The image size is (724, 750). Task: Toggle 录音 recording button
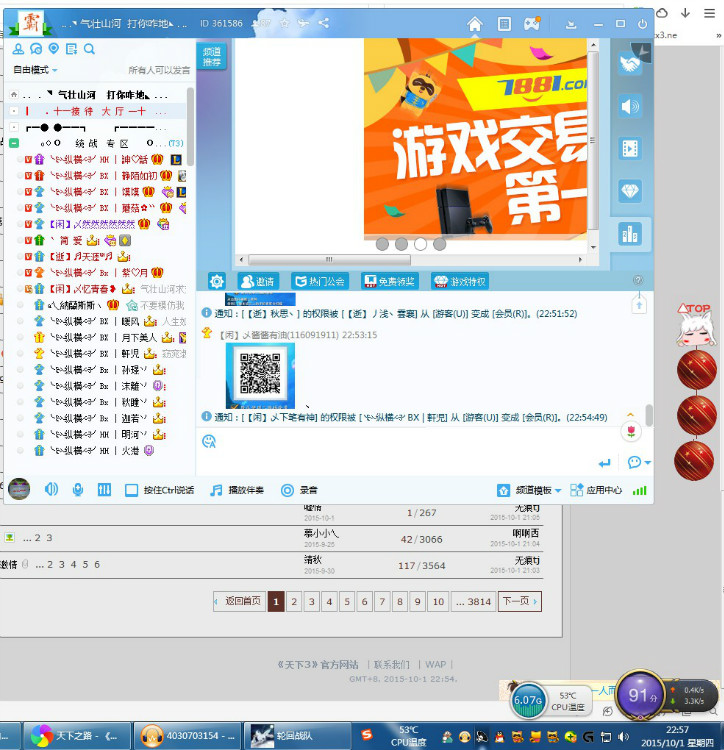(x=299, y=490)
